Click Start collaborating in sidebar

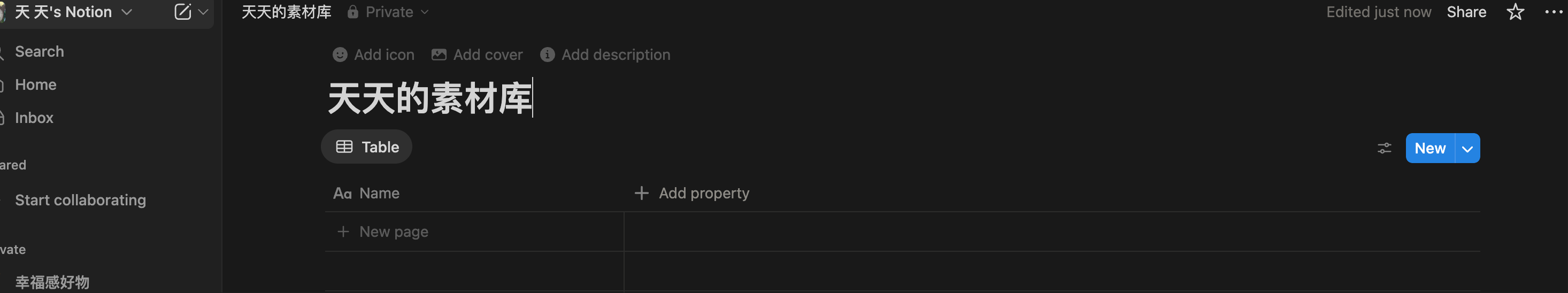coord(80,201)
